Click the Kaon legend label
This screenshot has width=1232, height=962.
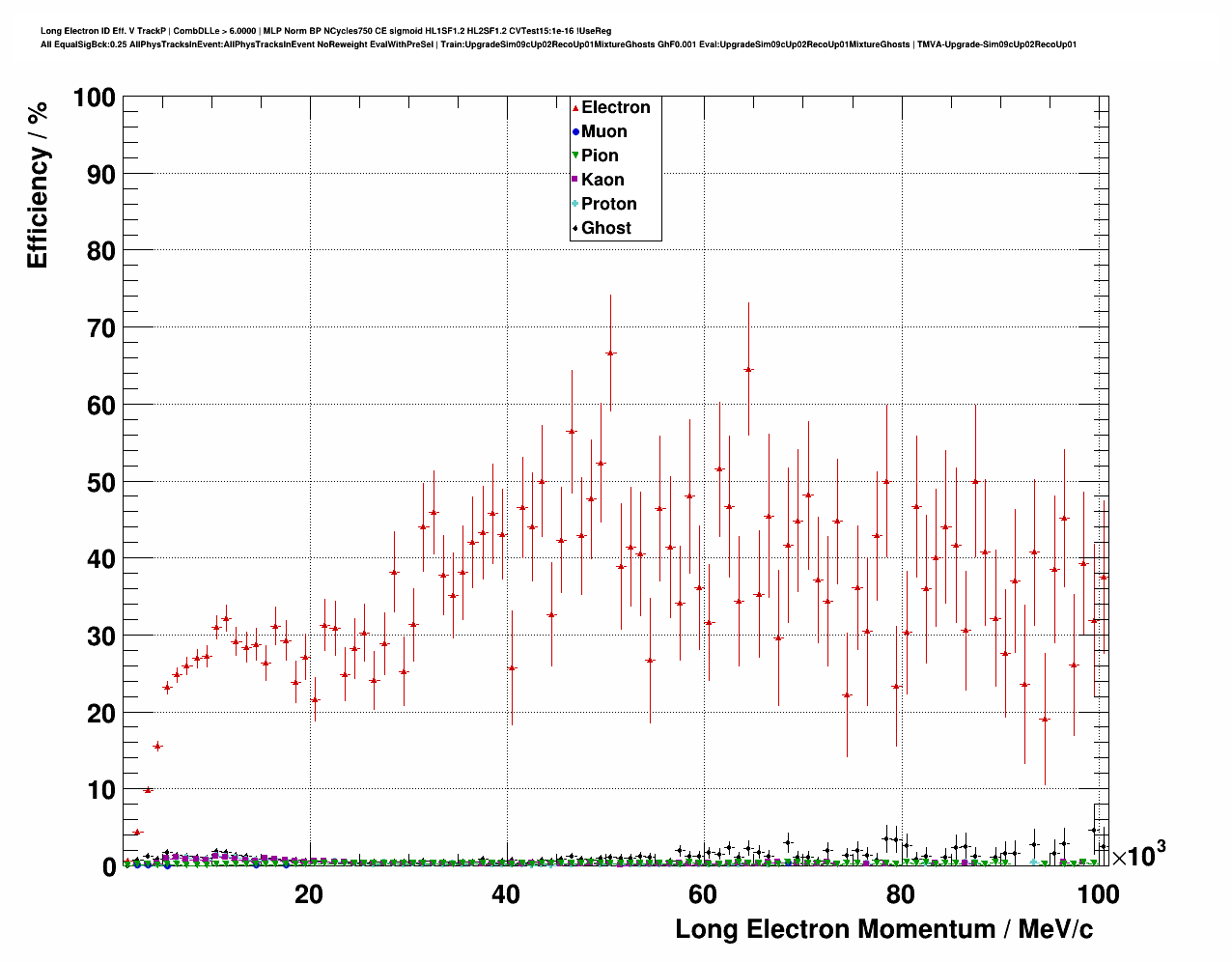pos(602,180)
